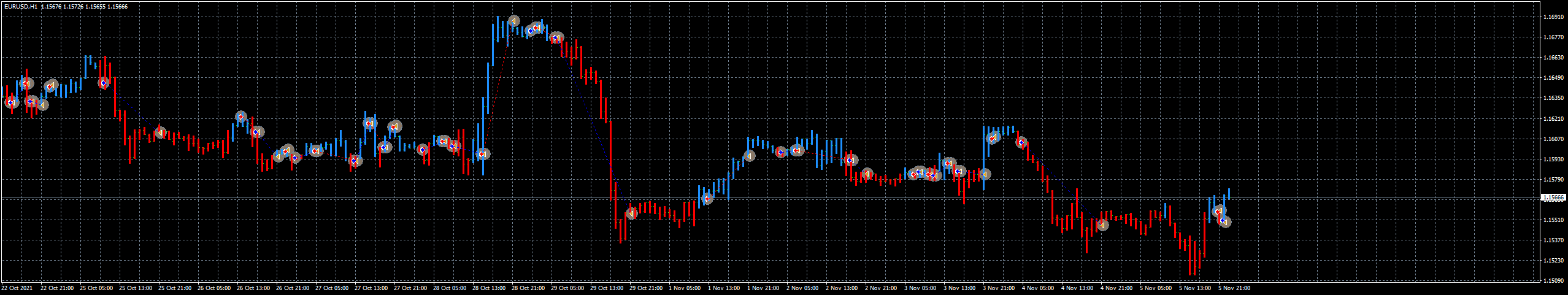Screen dimensions: 1568x295
Task: Click the 4 Nov 21:00 time label
Action: pyautogui.click(x=1116, y=288)
